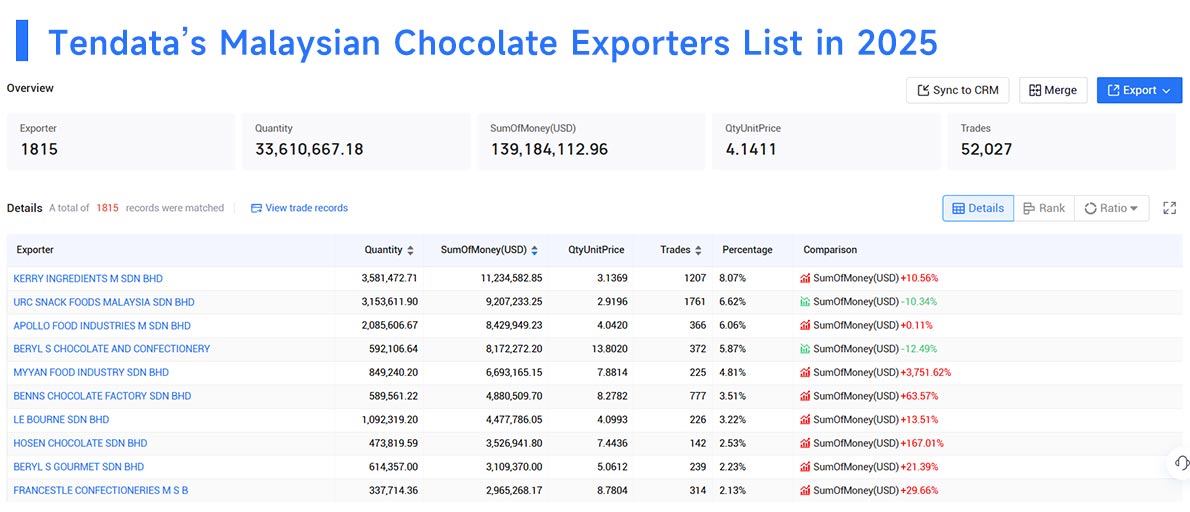1190x512 pixels.
Task: Click the fullscreen expand icon
Action: (1170, 208)
